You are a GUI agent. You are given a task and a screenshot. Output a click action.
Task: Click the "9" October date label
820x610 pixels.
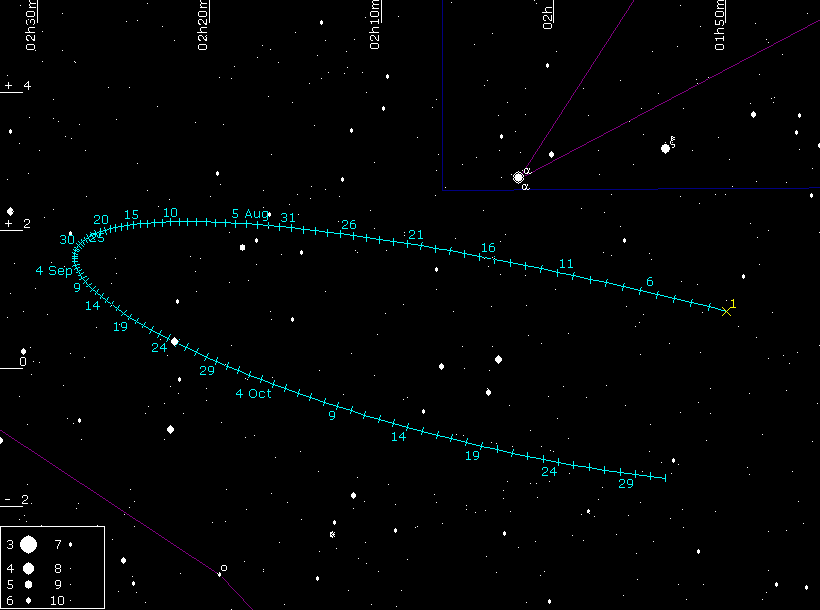[x=332, y=415]
